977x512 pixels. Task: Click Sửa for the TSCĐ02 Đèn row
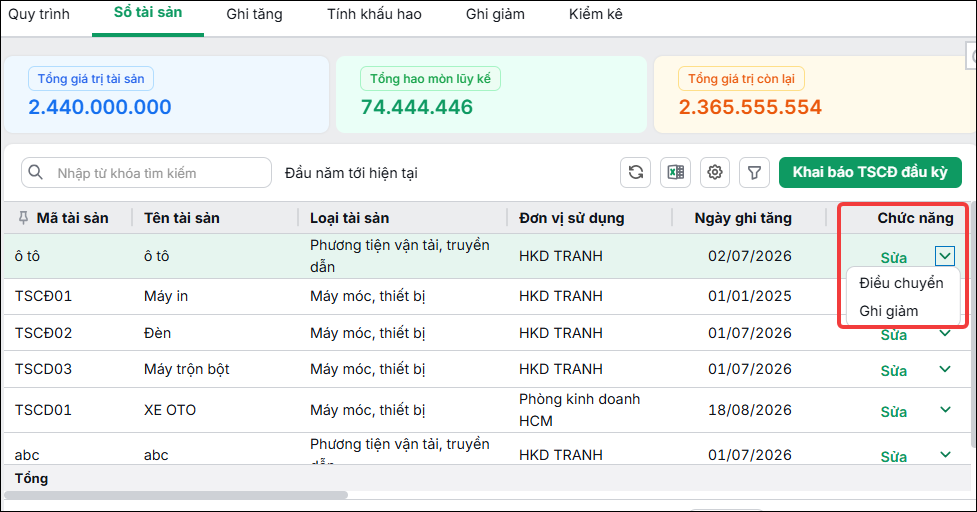[x=894, y=335]
